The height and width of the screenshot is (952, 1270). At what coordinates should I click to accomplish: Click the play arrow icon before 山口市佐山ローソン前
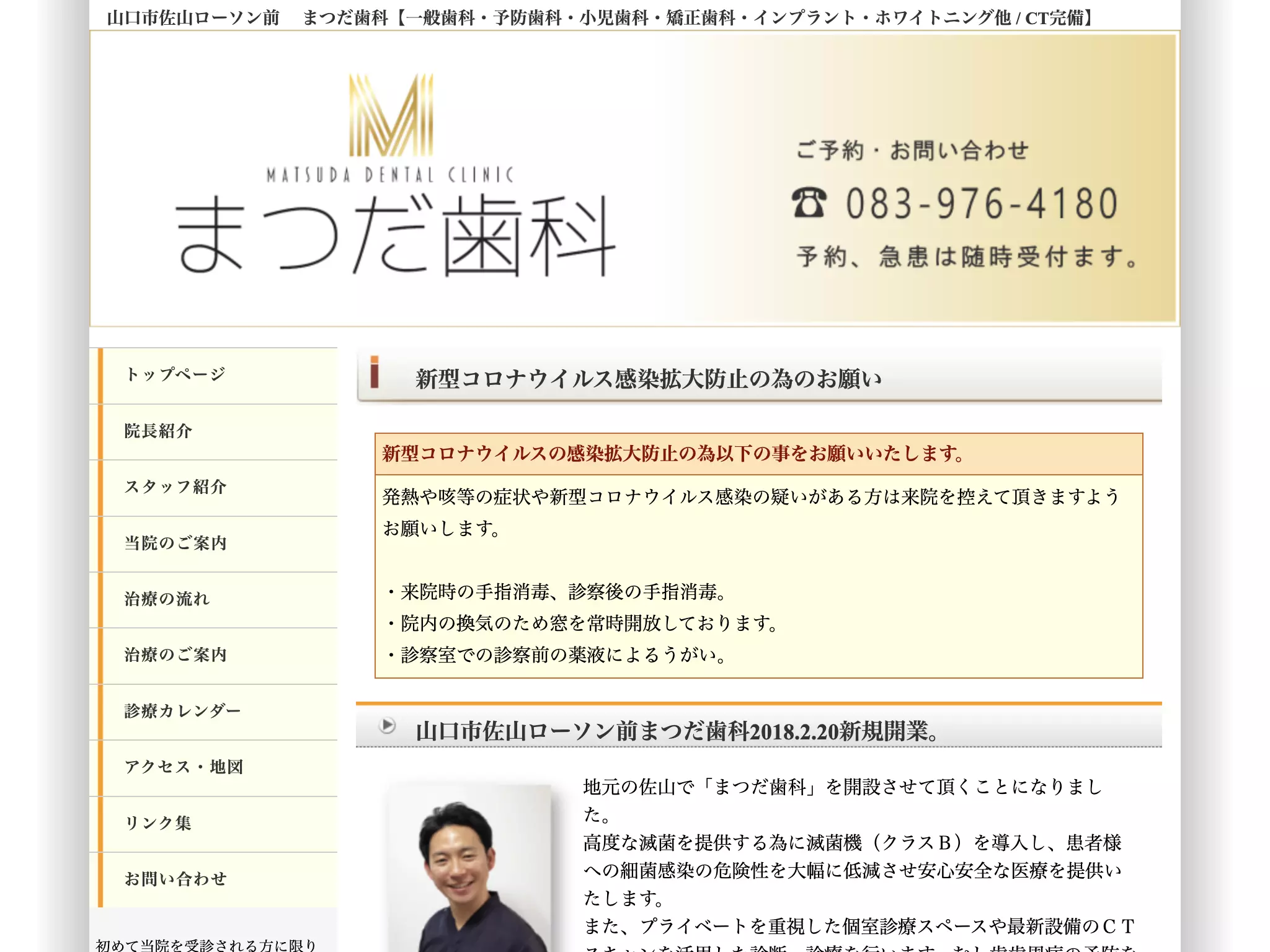[x=388, y=725]
